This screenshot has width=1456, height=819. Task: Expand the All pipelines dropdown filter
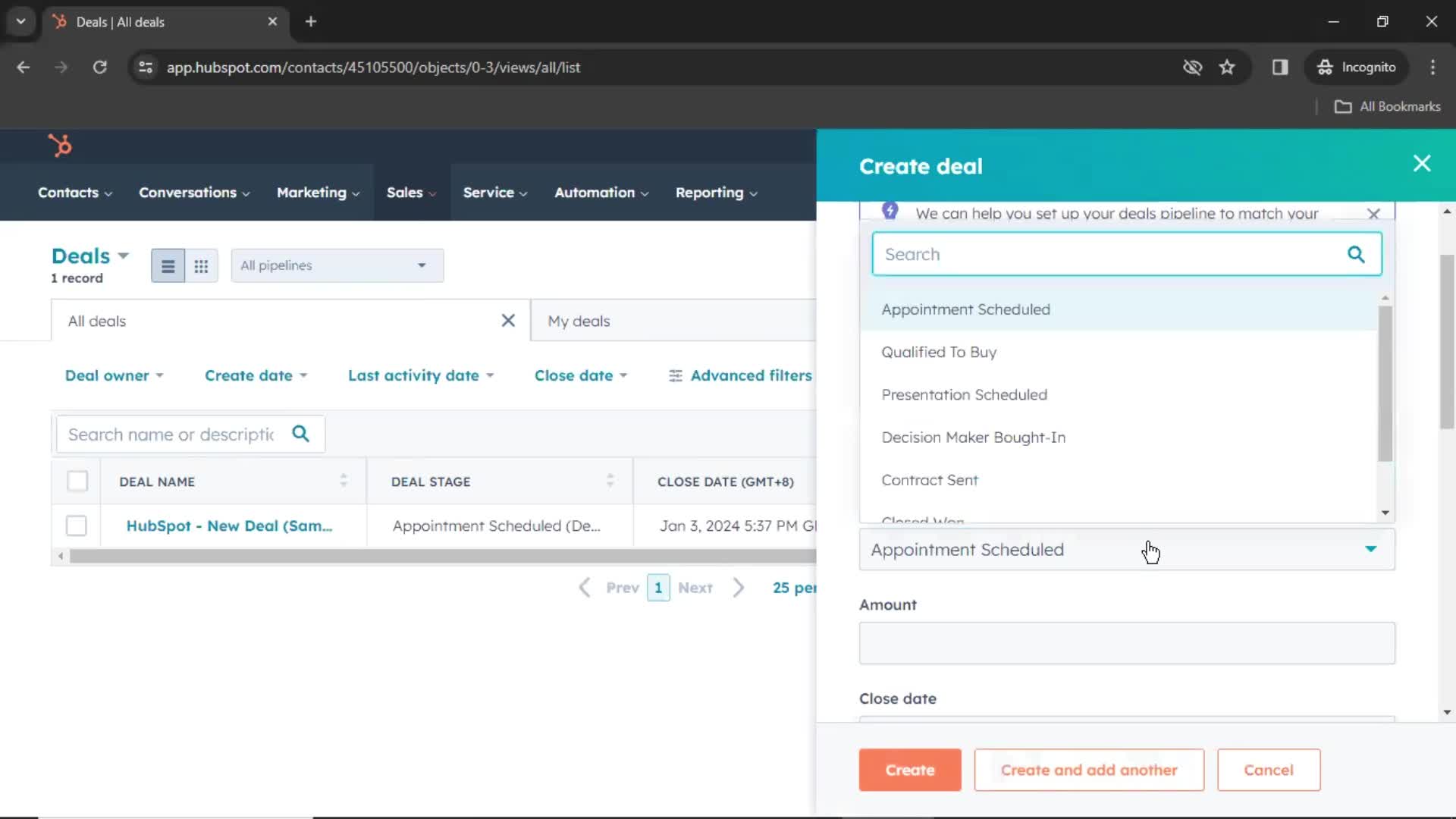click(334, 264)
